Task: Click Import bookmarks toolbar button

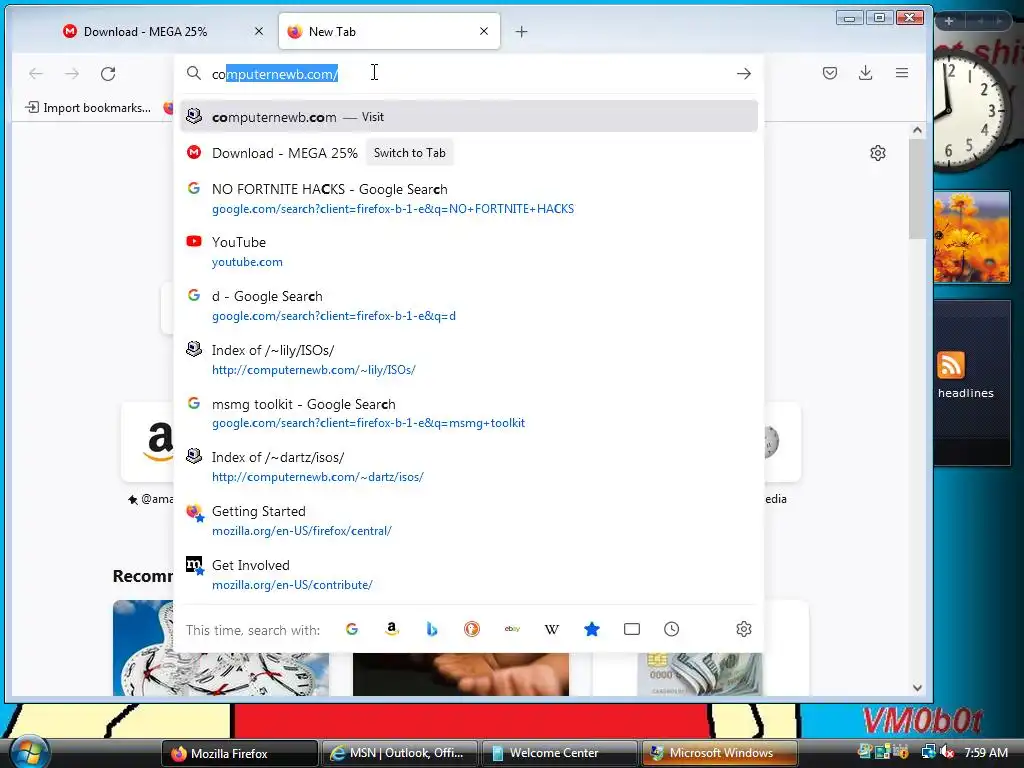Action: [x=88, y=108]
